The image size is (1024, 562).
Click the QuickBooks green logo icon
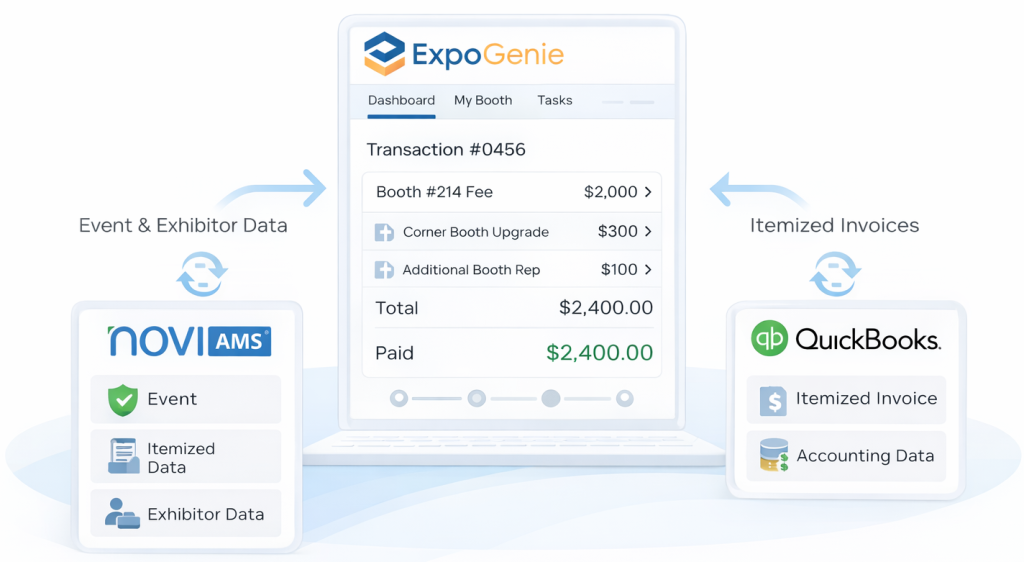tap(769, 338)
